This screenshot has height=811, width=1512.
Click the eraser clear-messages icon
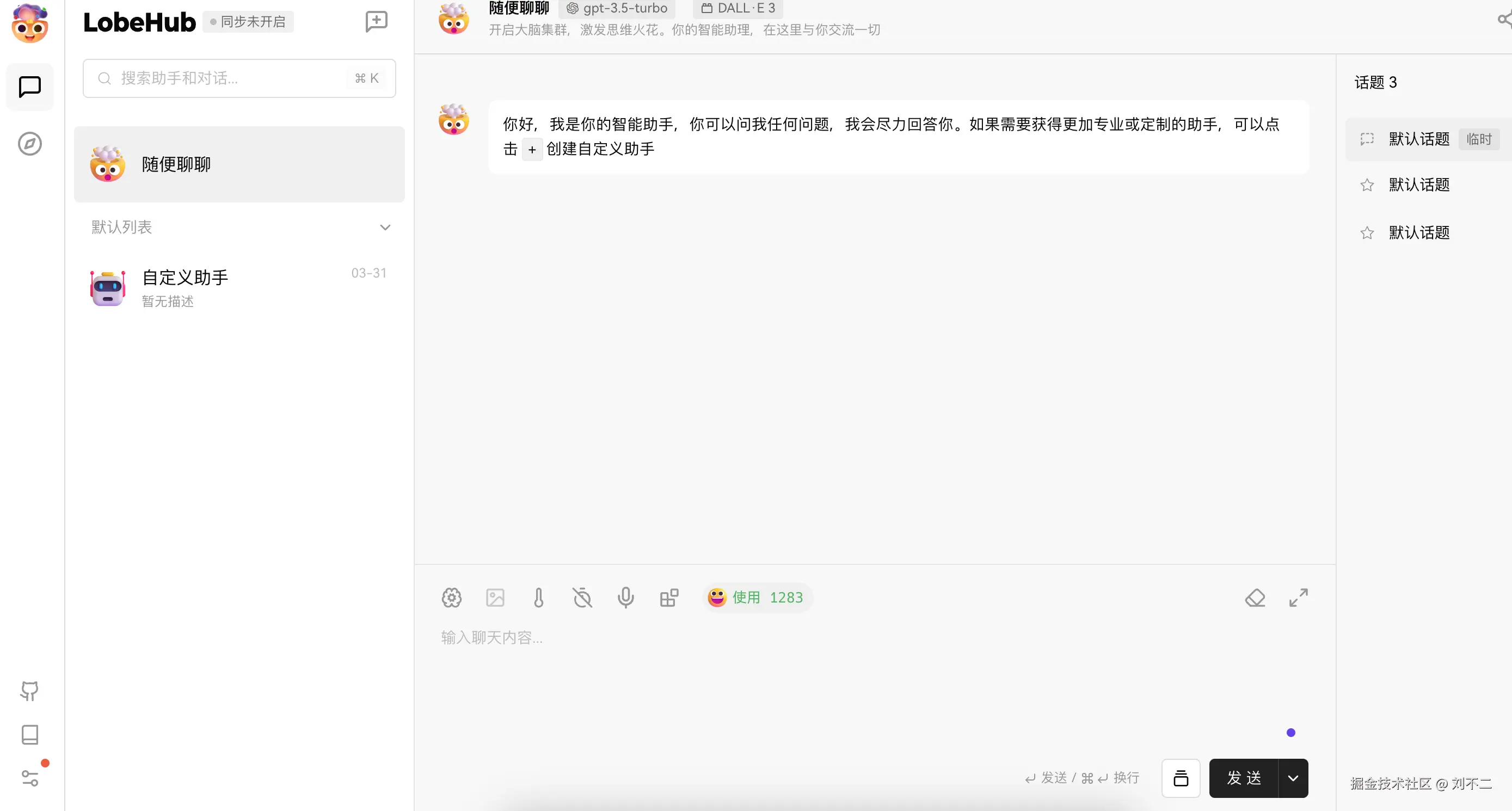(1255, 598)
